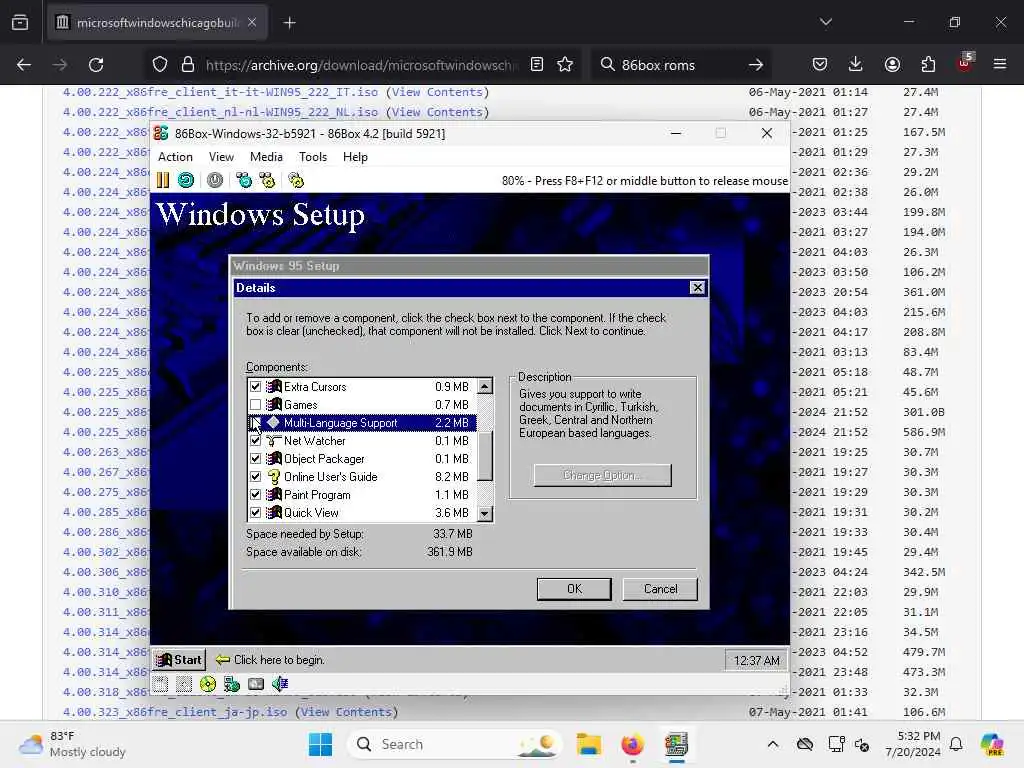Uncheck the Net Watcher checkbox

click(255, 441)
